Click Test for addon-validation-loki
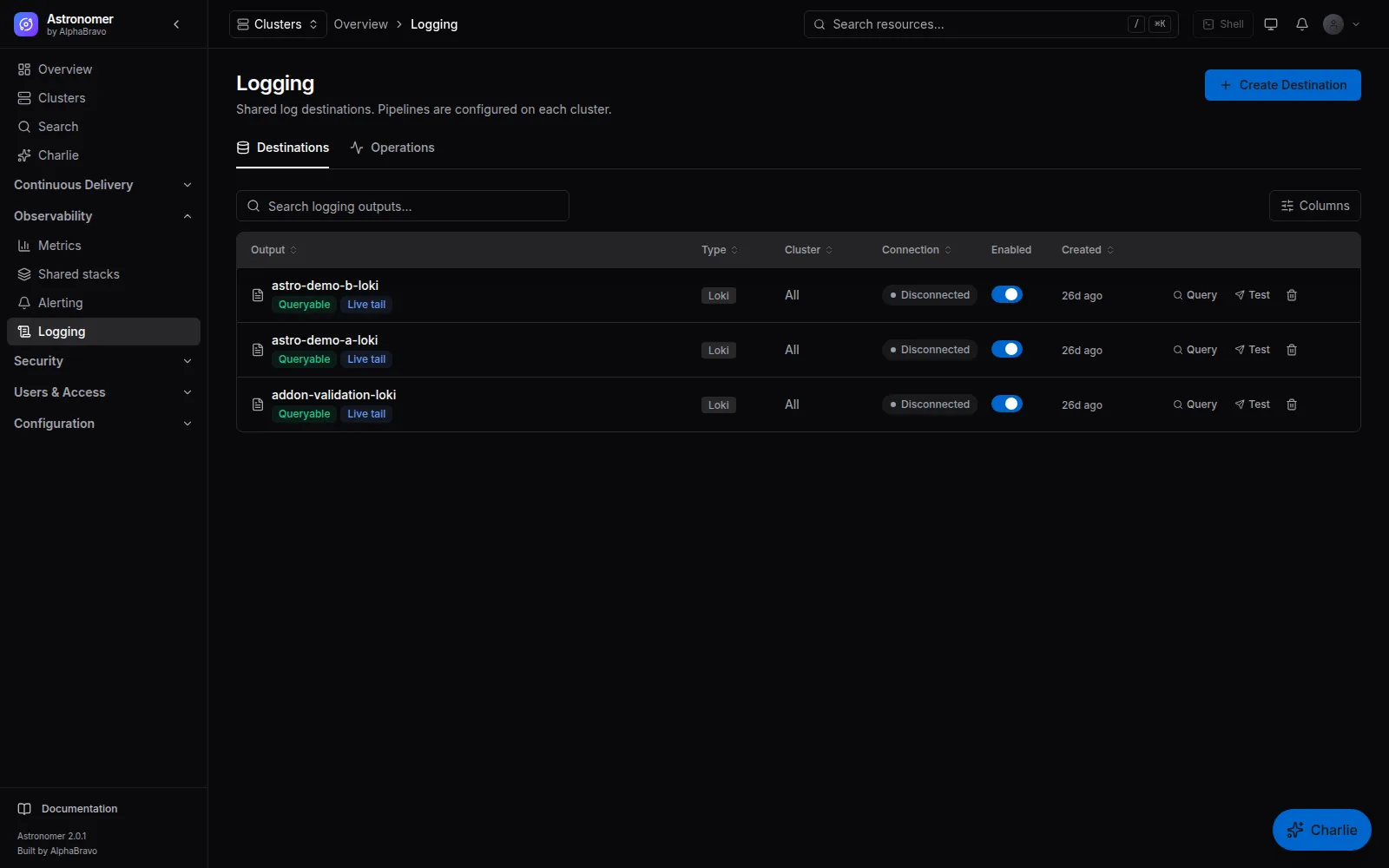The width and height of the screenshot is (1389, 868). coord(1253,404)
